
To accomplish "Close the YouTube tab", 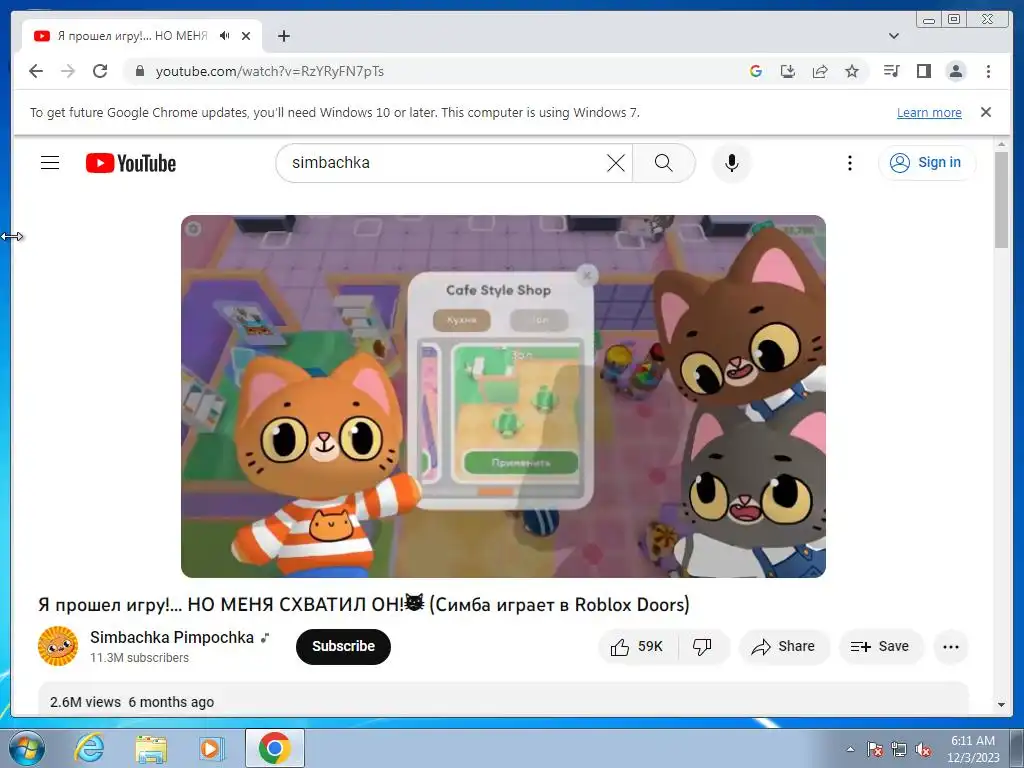I will click(246, 36).
